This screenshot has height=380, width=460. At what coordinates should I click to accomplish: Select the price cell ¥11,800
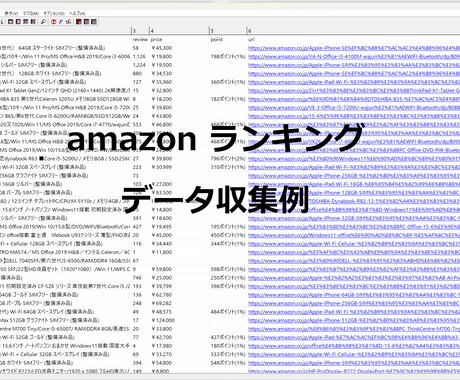162,252
